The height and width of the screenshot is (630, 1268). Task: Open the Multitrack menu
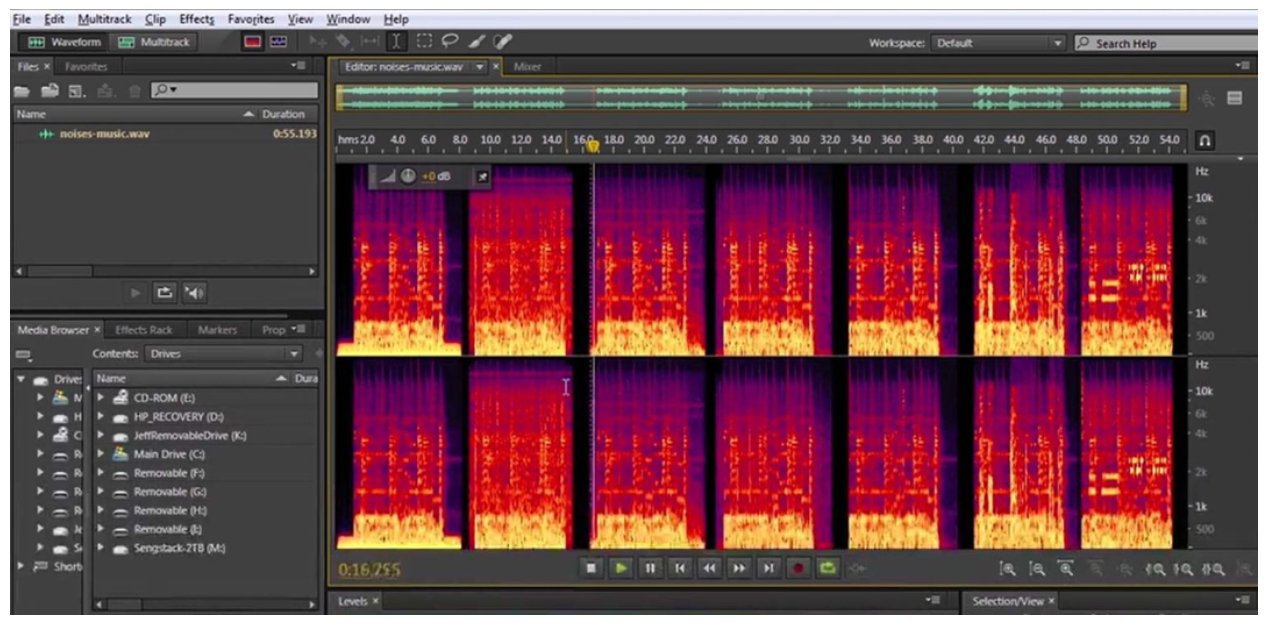107,19
